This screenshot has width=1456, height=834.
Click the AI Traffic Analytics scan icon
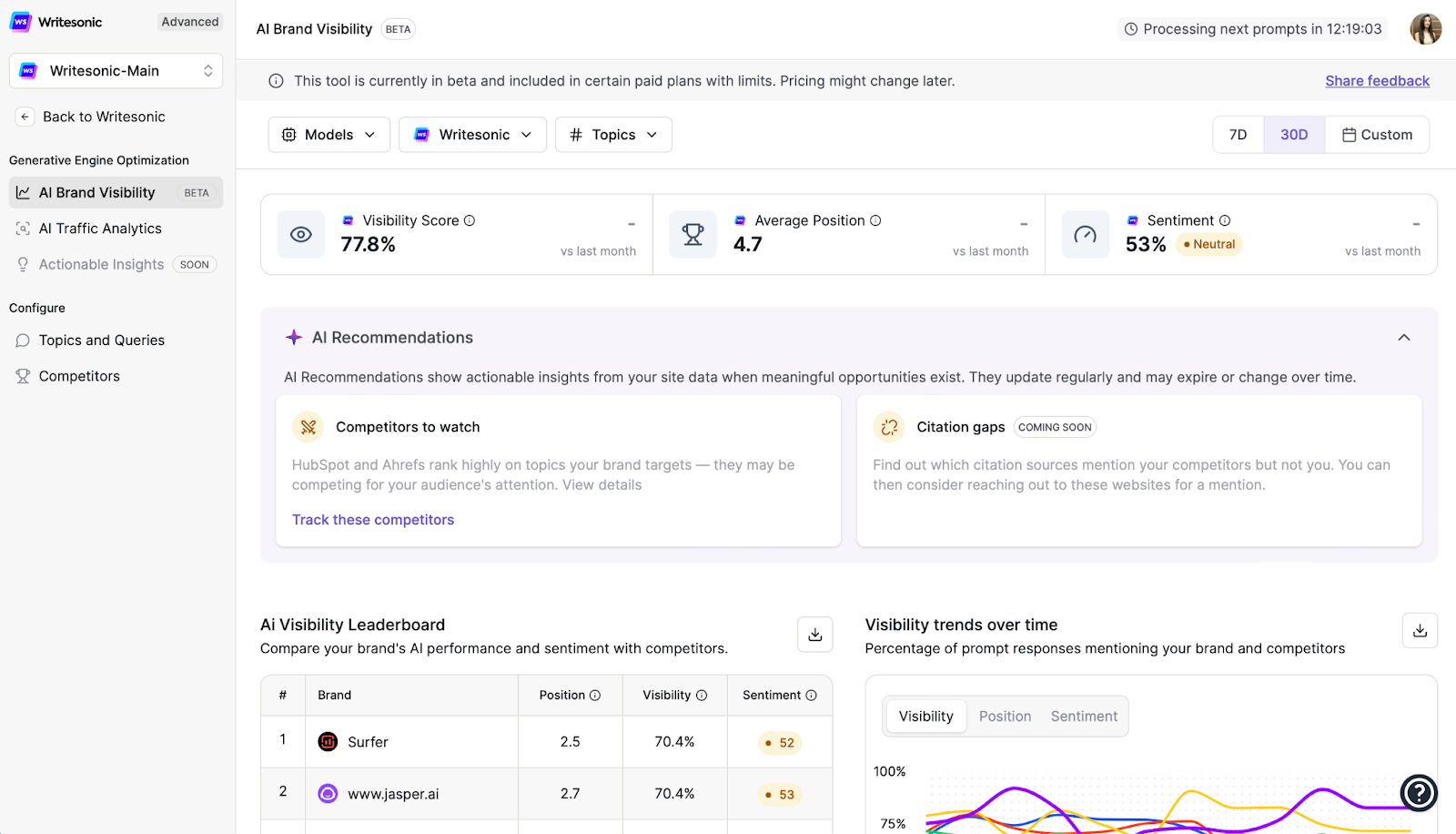(x=23, y=229)
